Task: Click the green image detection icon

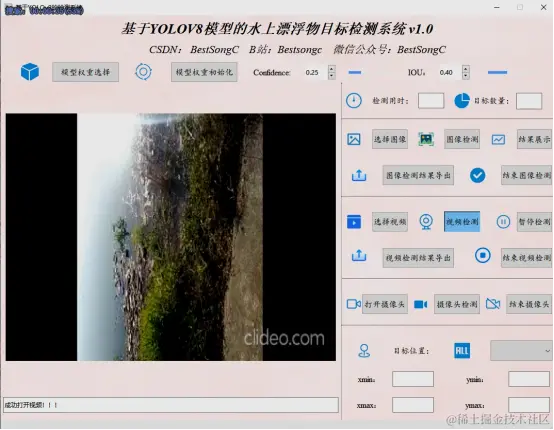Action: click(426, 139)
